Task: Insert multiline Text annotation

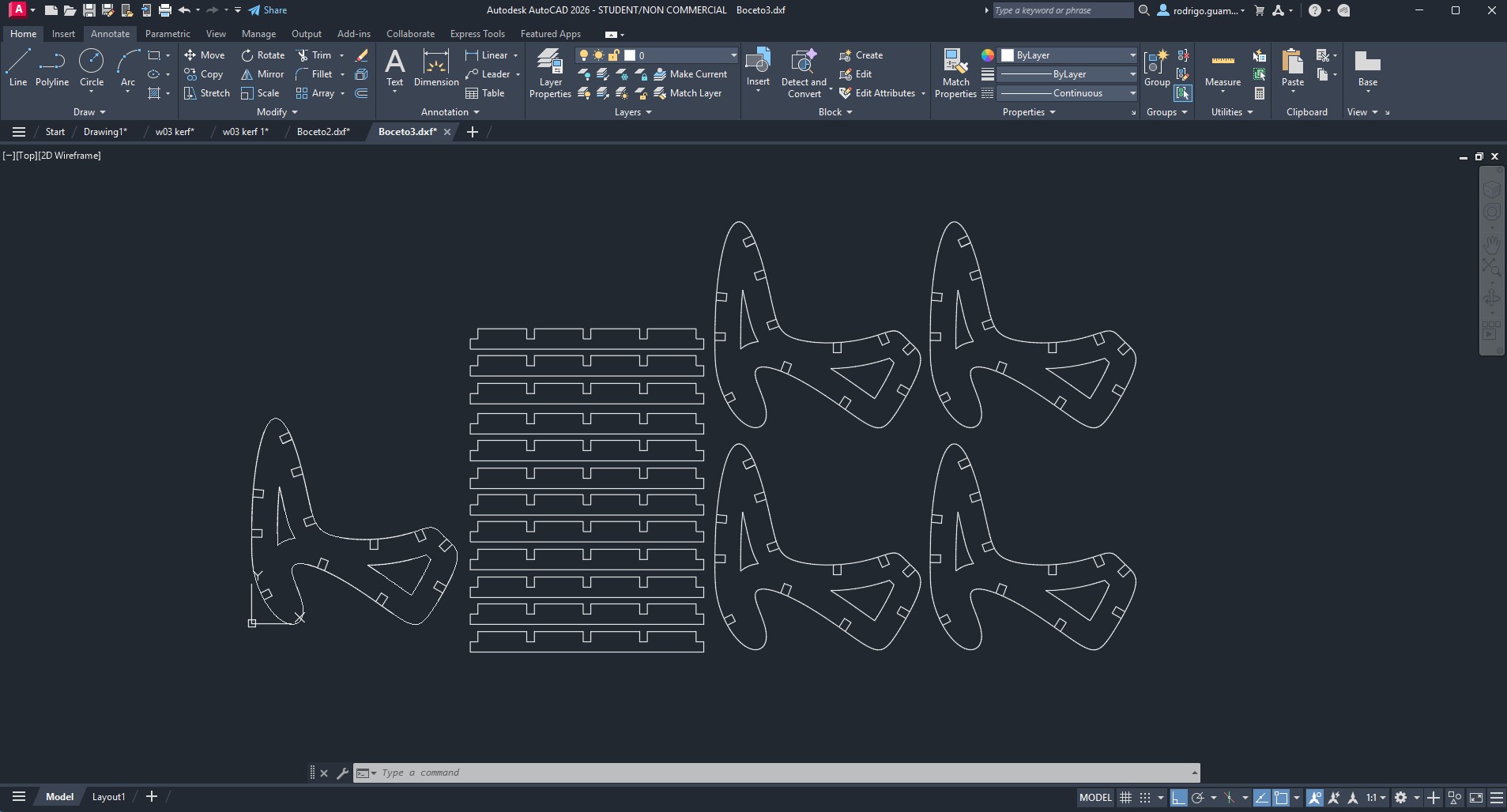Action: click(394, 67)
